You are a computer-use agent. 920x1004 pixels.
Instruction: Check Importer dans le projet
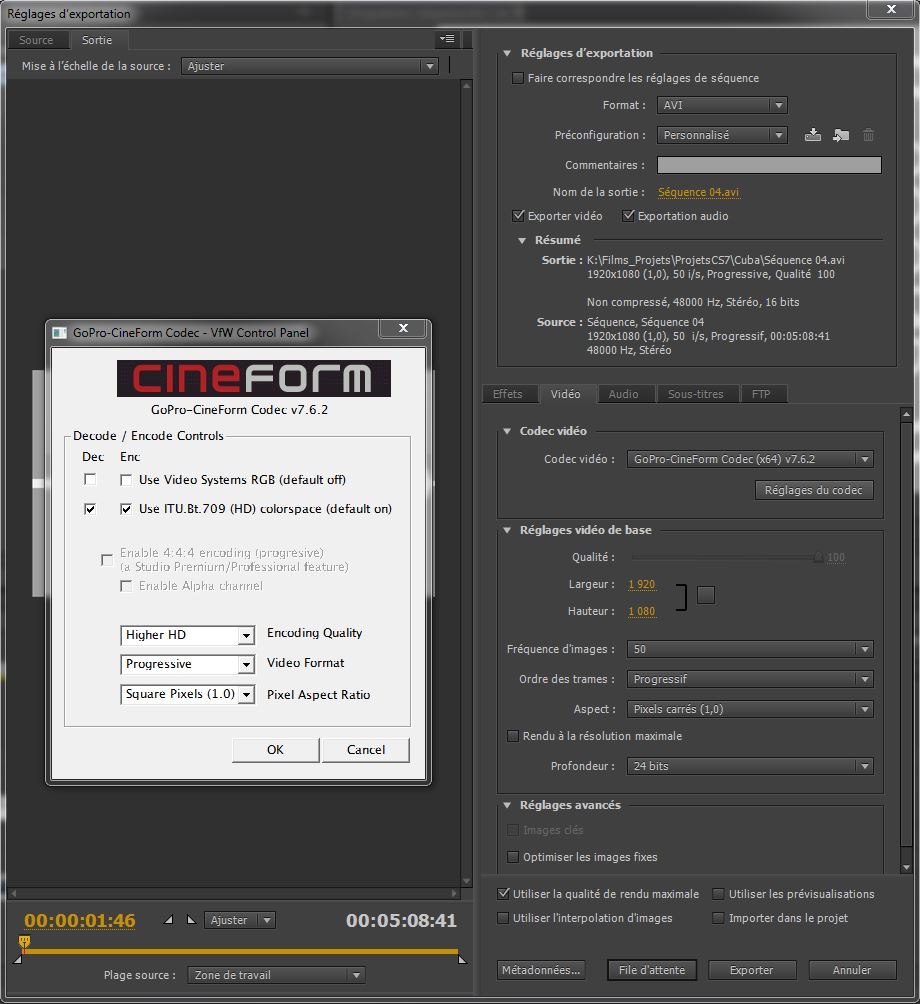[718, 918]
